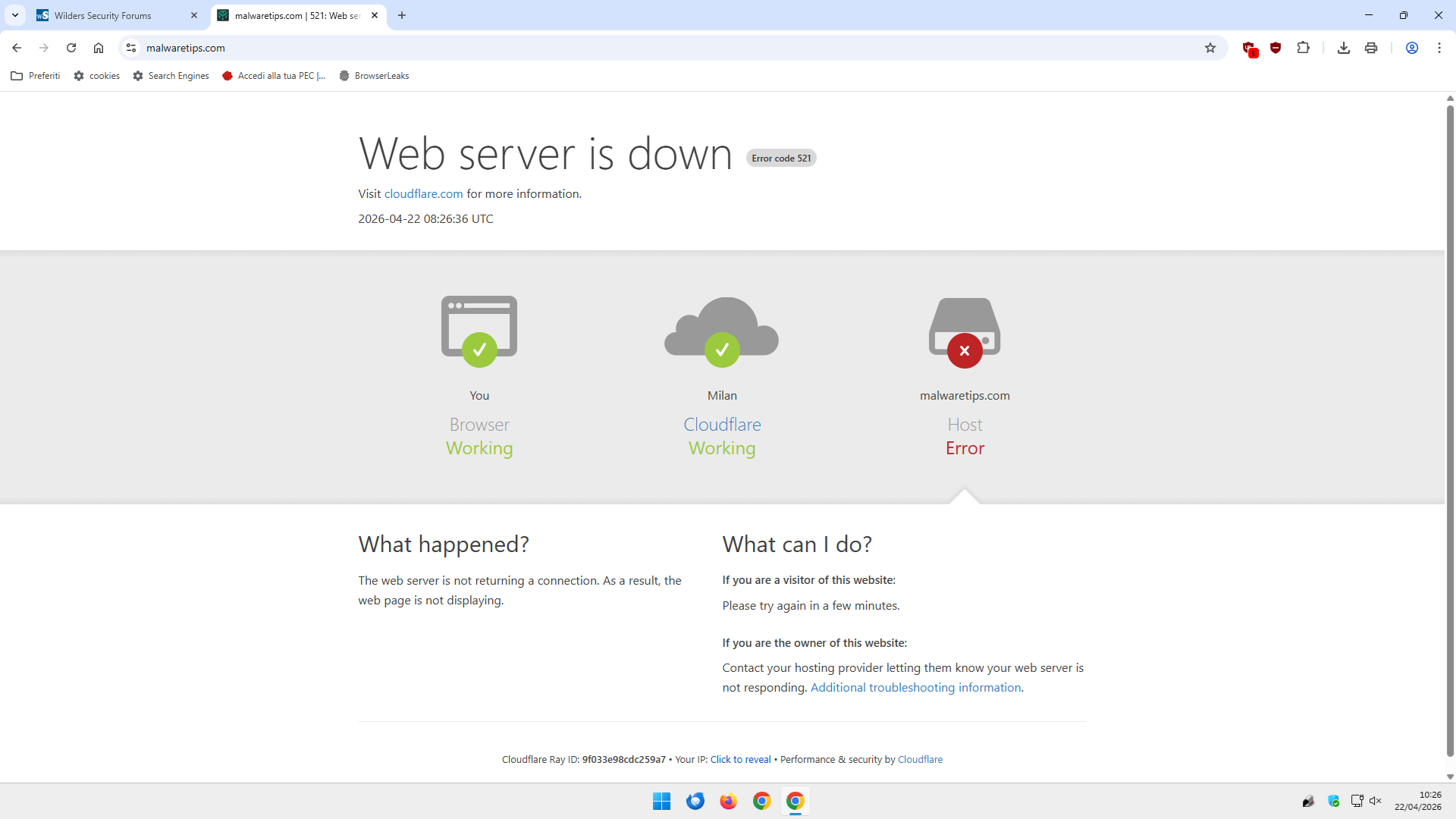Click the server error icon above malwaretips.com
1456x819 pixels.
(x=965, y=332)
